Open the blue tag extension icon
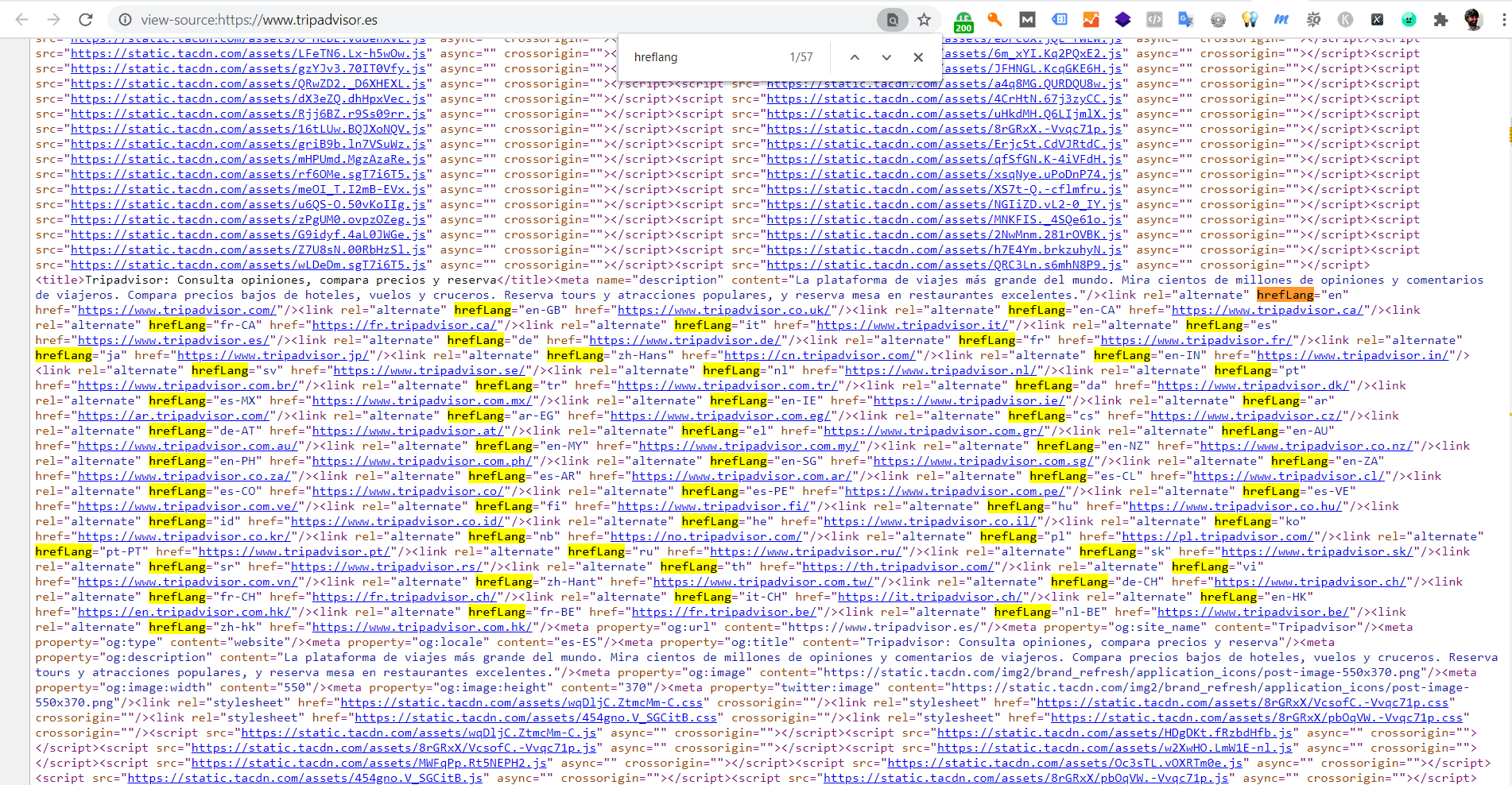This screenshot has width=1512, height=785. [1060, 20]
